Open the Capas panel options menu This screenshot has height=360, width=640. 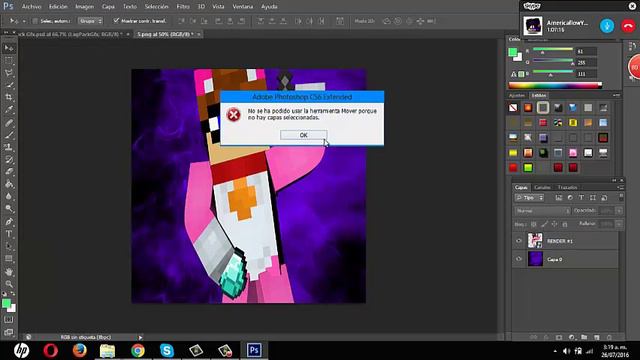[620, 187]
